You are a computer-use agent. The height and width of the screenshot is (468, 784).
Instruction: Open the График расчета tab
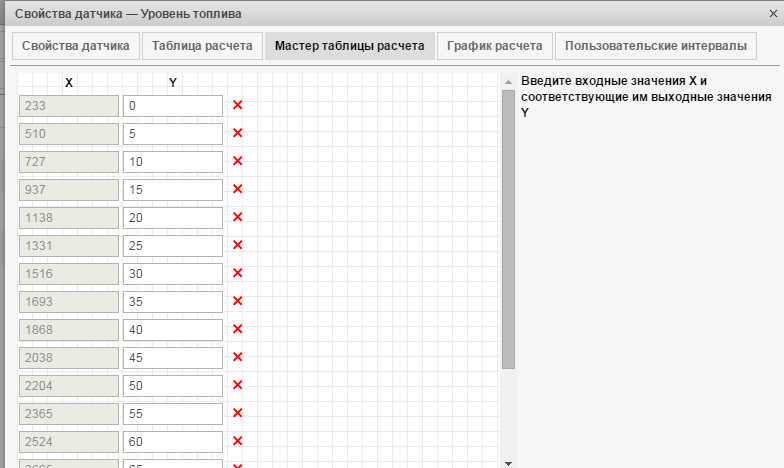coord(495,46)
